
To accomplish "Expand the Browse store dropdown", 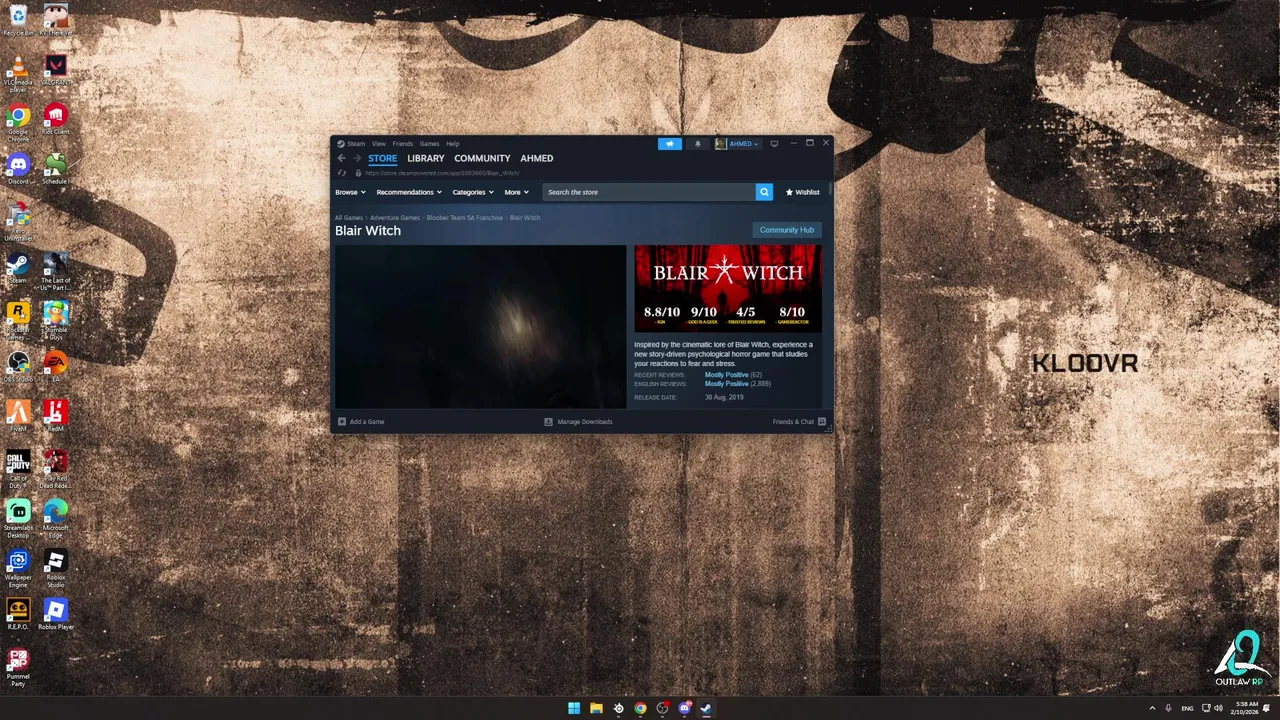I will point(350,192).
